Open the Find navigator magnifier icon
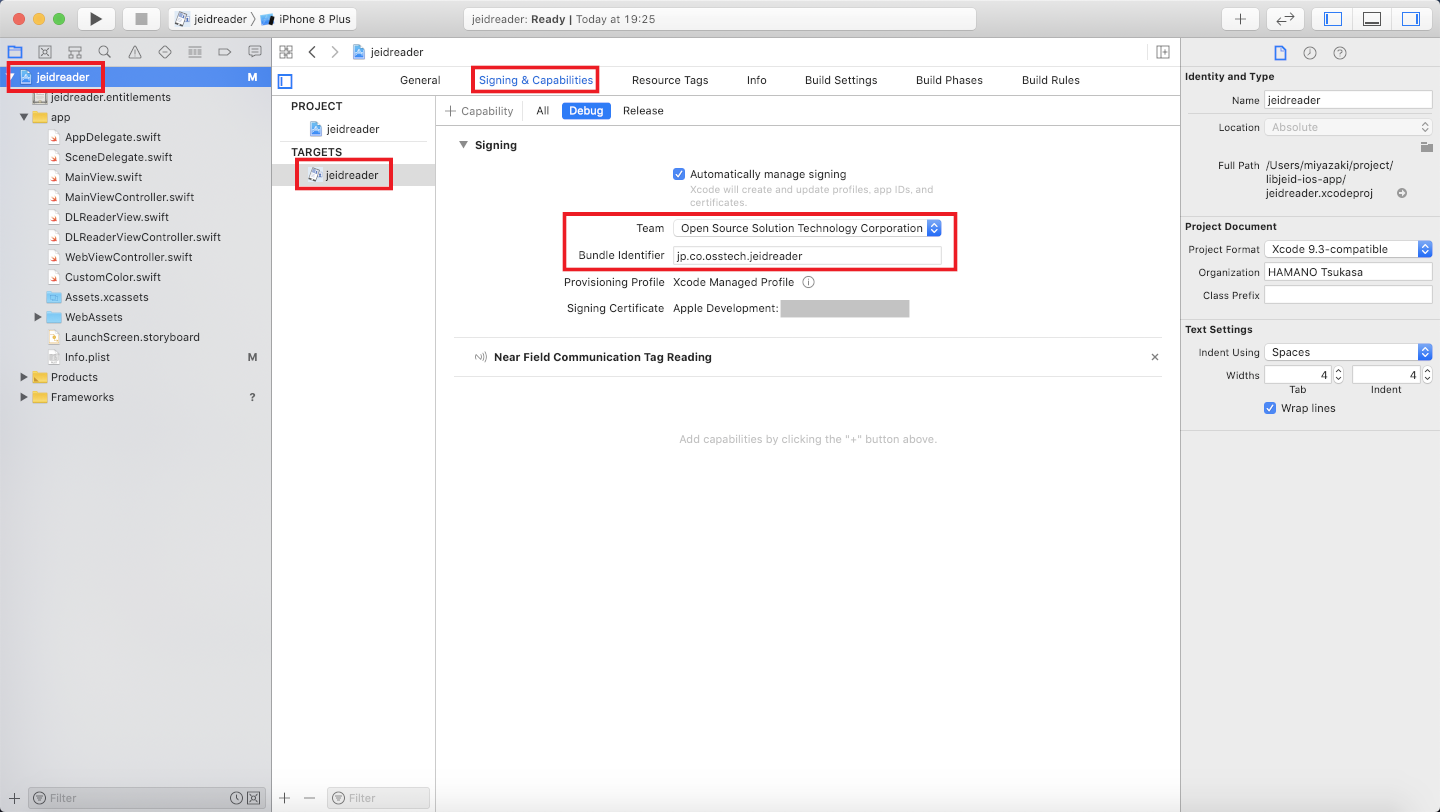This screenshot has height=812, width=1440. [x=105, y=52]
